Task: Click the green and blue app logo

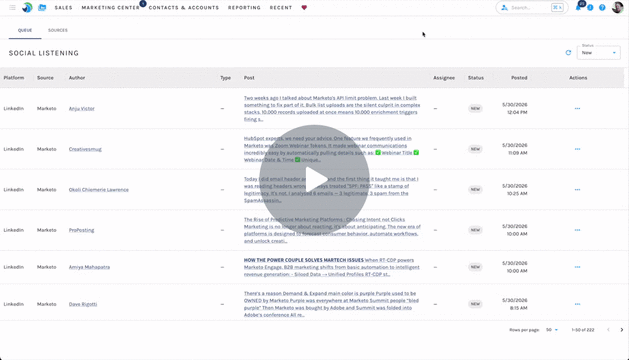Action: point(27,7)
